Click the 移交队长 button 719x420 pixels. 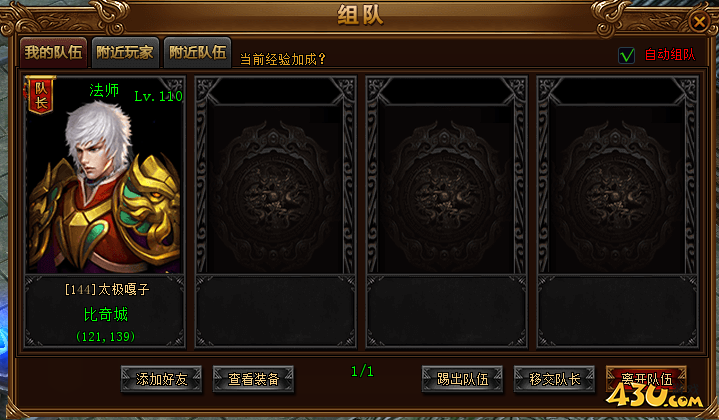554,379
